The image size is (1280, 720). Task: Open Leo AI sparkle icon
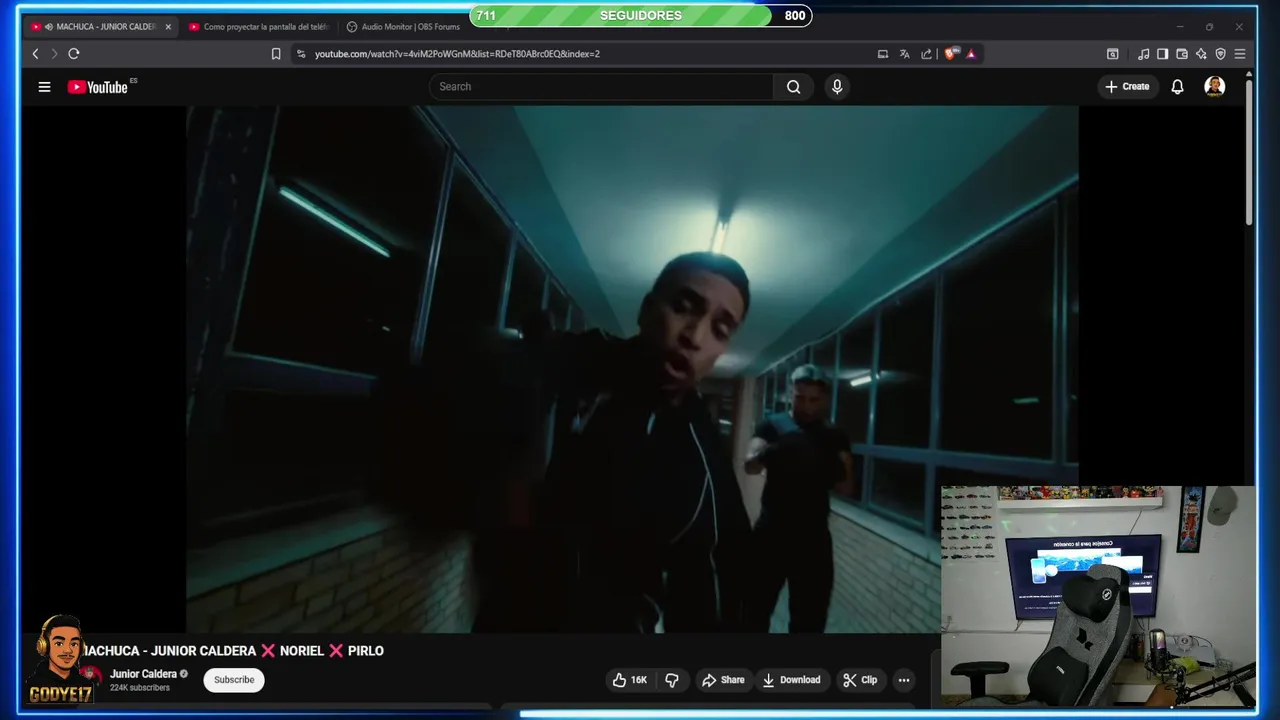[1201, 54]
